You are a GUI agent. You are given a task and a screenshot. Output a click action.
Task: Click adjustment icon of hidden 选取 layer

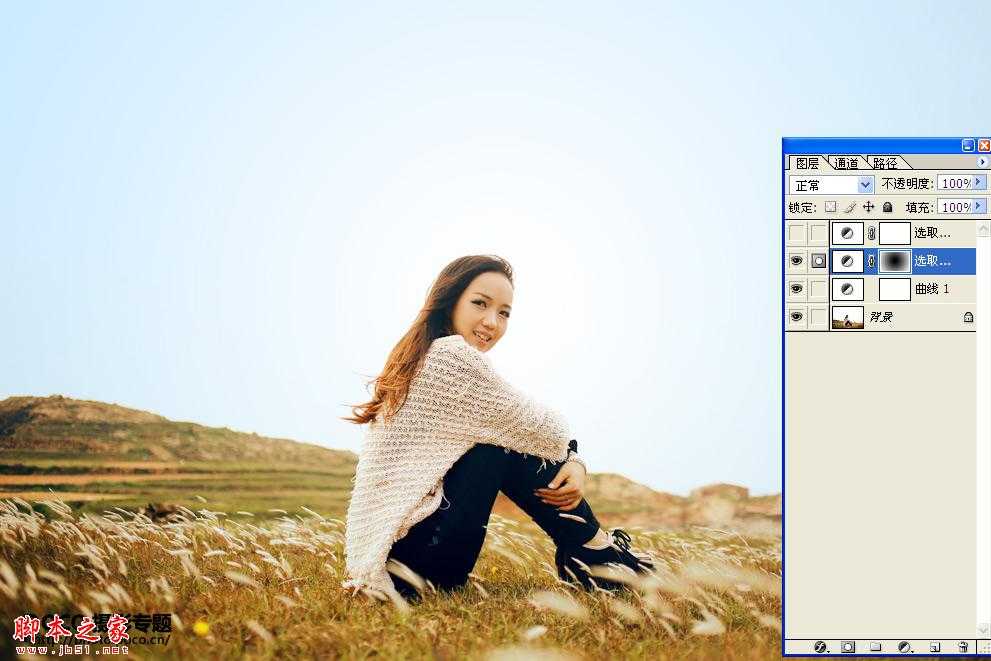[x=847, y=233]
